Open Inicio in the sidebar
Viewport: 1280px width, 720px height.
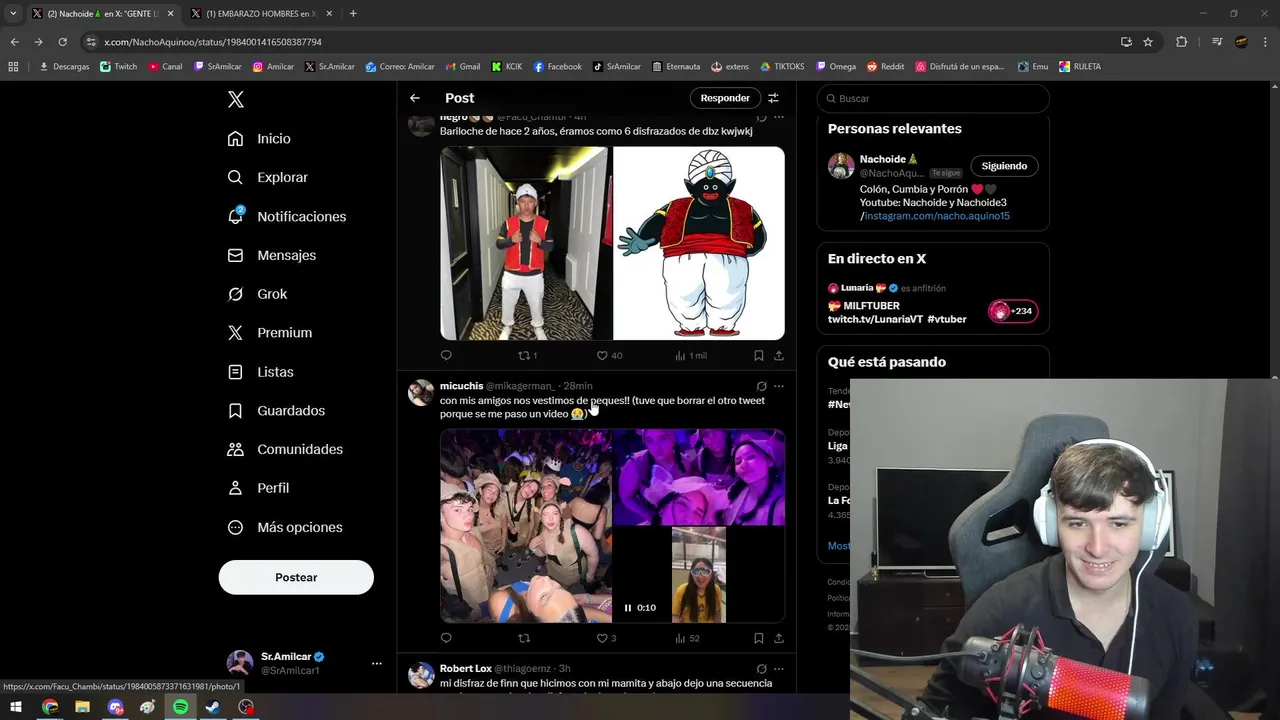coord(259,139)
